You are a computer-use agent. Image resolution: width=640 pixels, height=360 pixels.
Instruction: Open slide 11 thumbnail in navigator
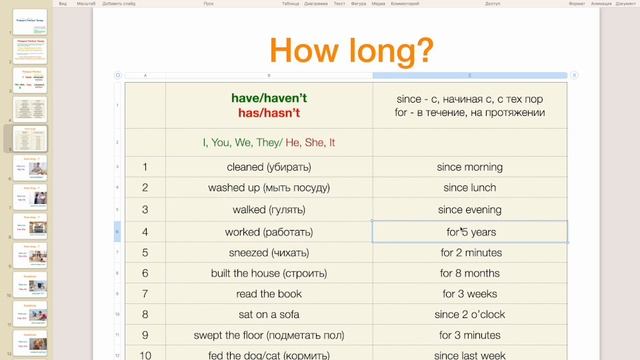coord(30,314)
